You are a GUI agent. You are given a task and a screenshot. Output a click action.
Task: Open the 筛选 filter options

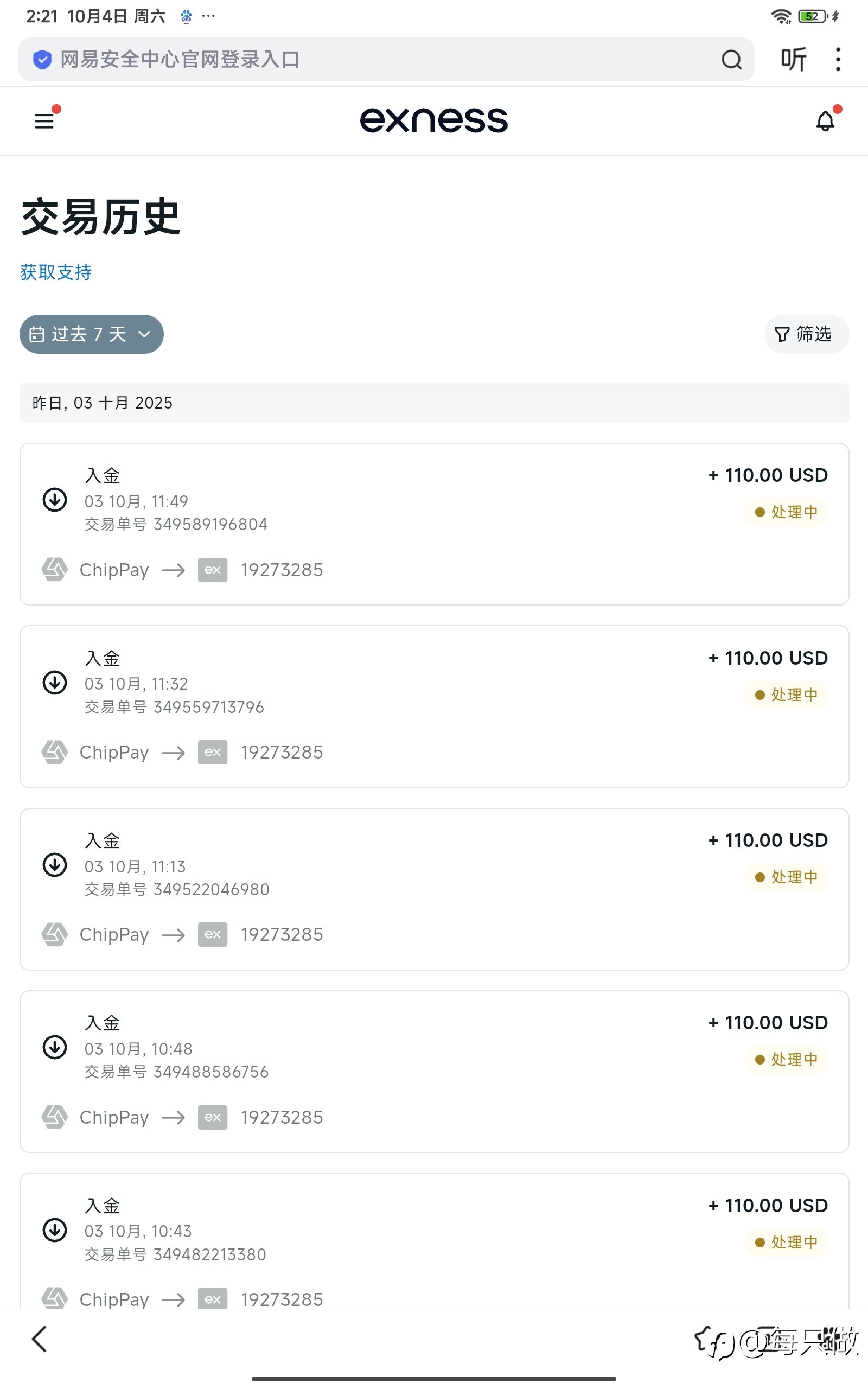[x=806, y=334]
